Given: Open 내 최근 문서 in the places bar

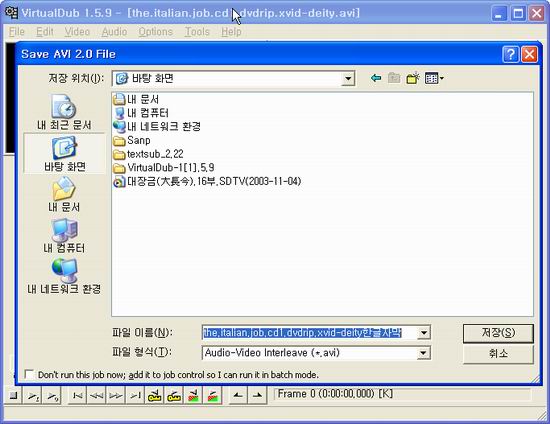Looking at the screenshot, I should click(64, 112).
